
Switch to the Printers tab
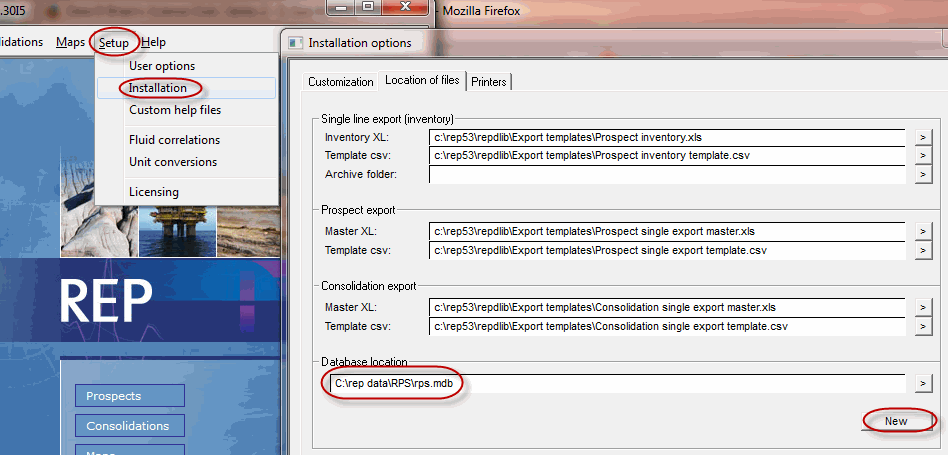(x=489, y=82)
